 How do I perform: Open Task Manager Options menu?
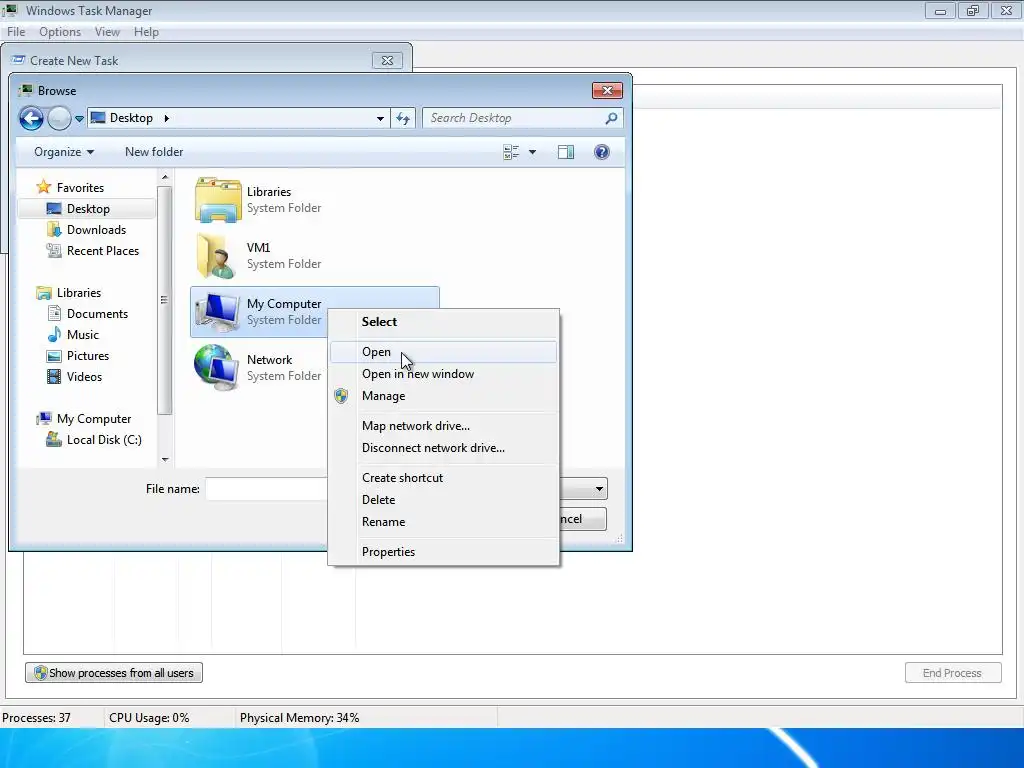(x=60, y=32)
